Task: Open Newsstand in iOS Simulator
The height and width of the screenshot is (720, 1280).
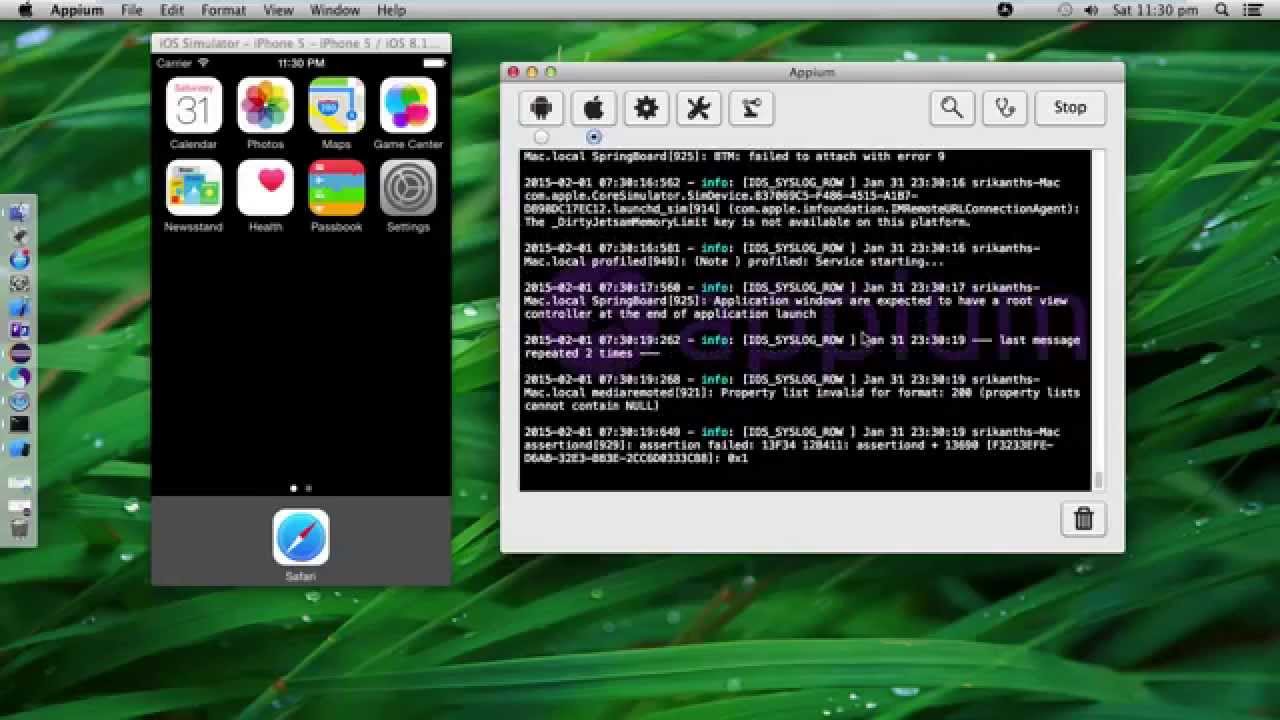Action: click(x=193, y=196)
